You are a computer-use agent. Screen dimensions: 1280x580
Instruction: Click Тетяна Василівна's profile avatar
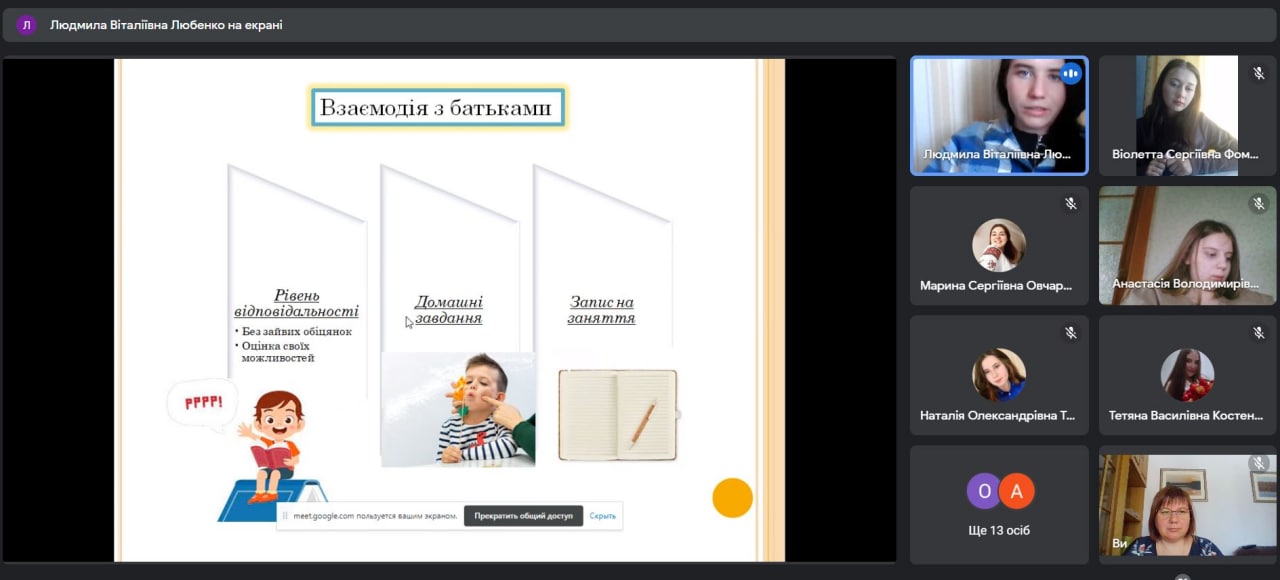click(x=1187, y=375)
